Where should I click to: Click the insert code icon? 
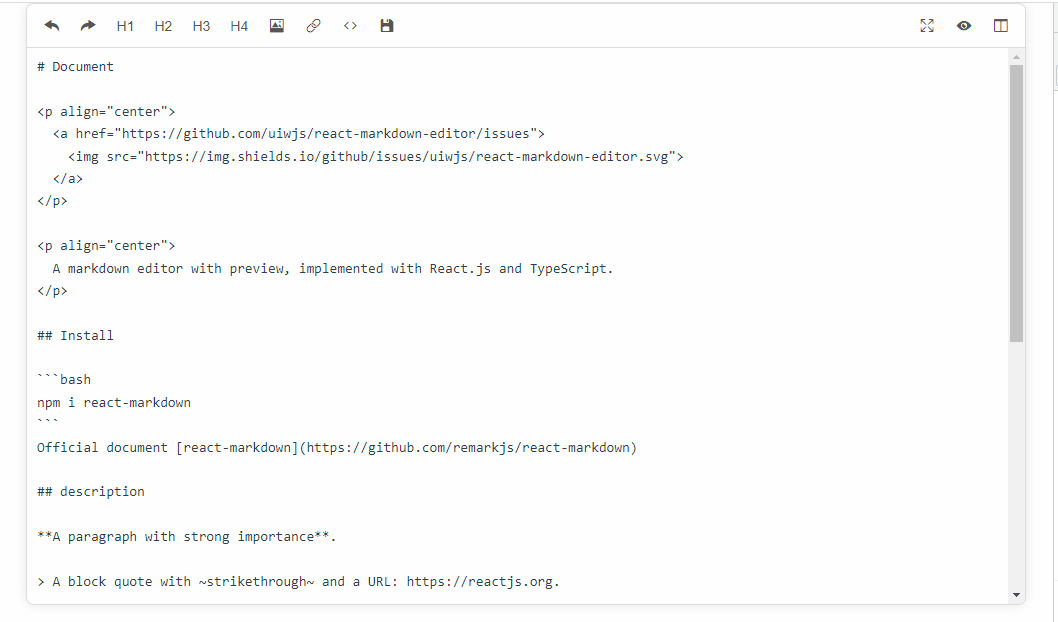tap(350, 25)
